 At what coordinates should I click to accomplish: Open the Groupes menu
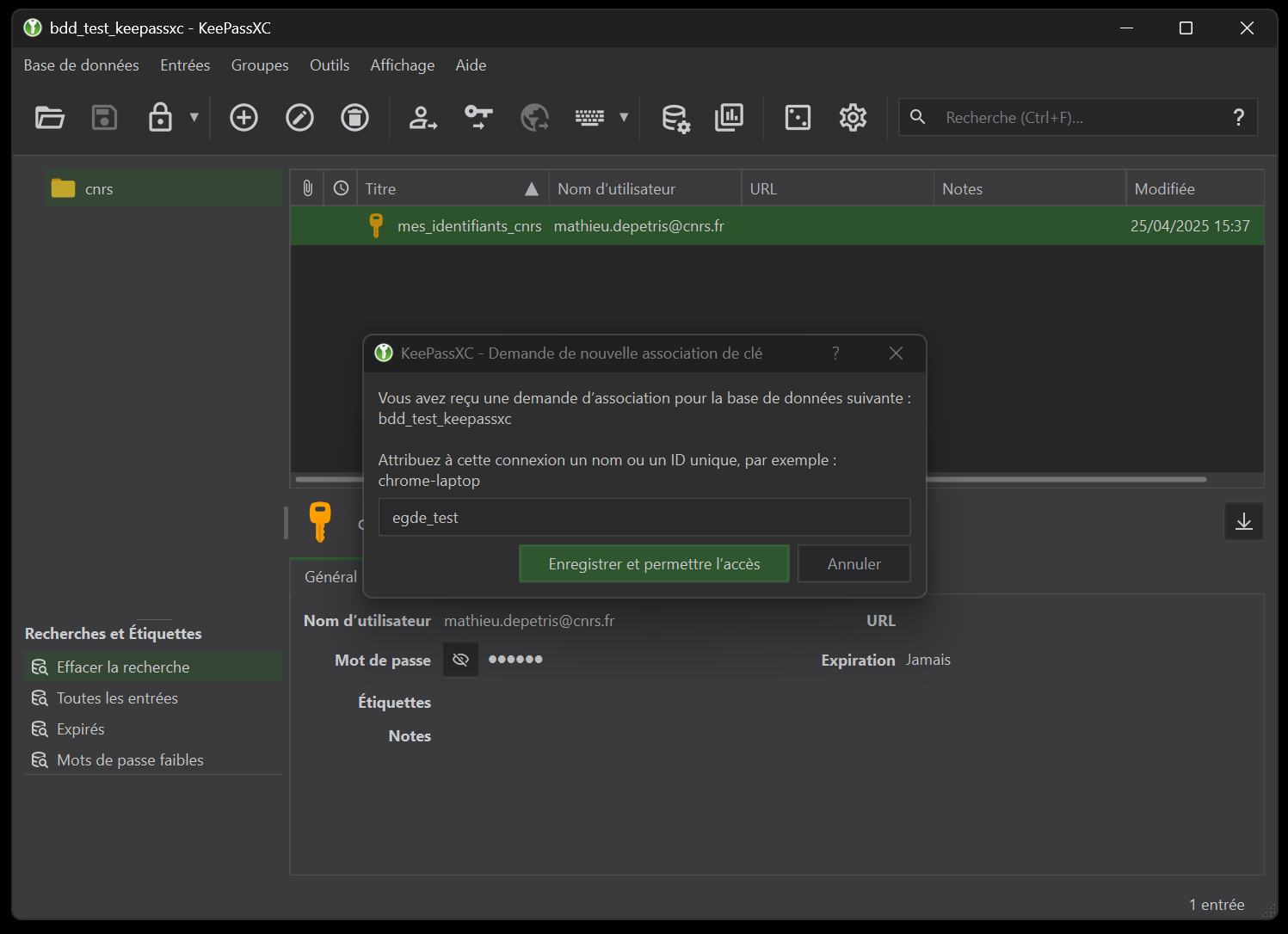(x=260, y=65)
